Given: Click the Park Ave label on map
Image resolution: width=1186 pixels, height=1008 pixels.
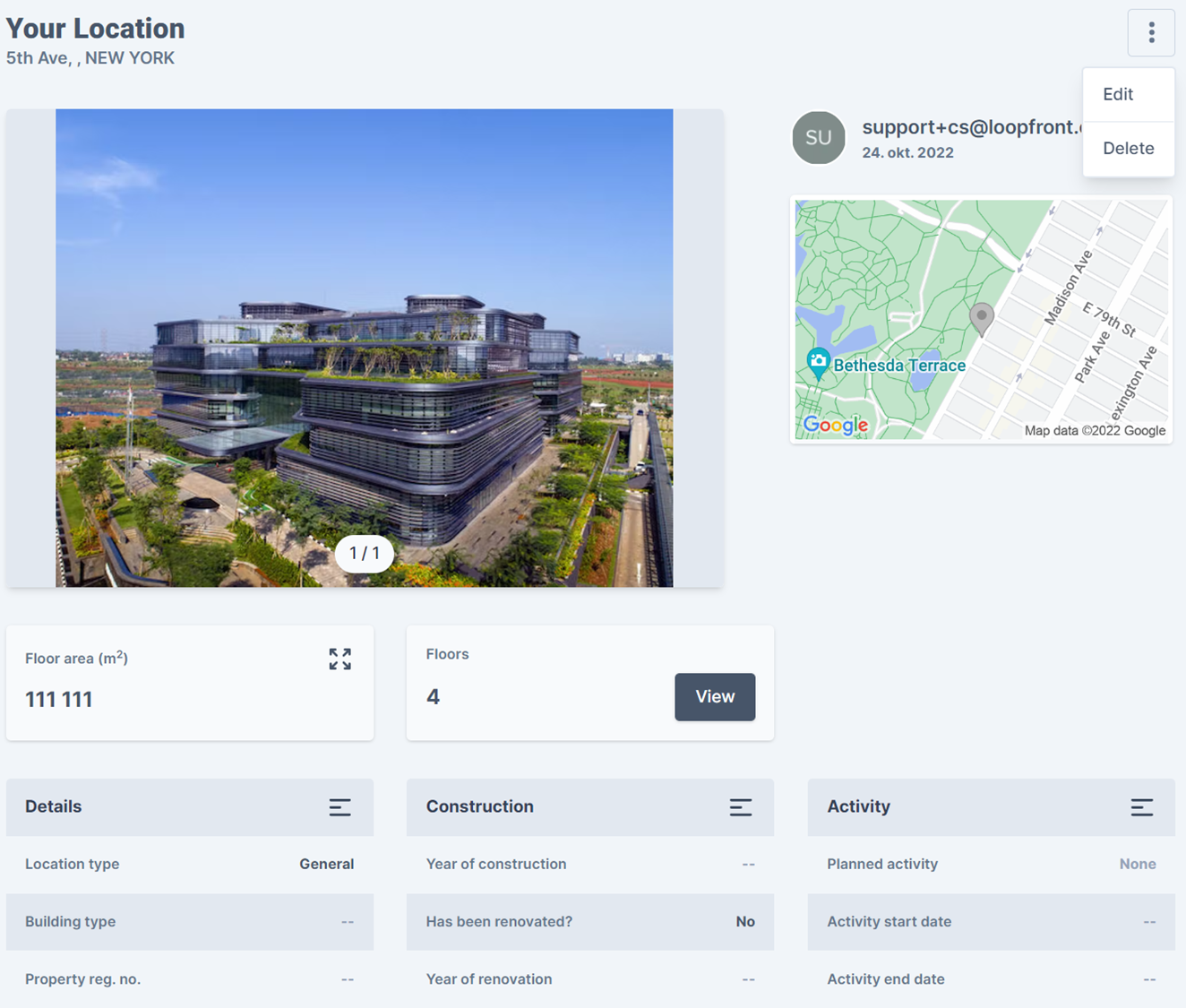Looking at the screenshot, I should click(x=1093, y=357).
